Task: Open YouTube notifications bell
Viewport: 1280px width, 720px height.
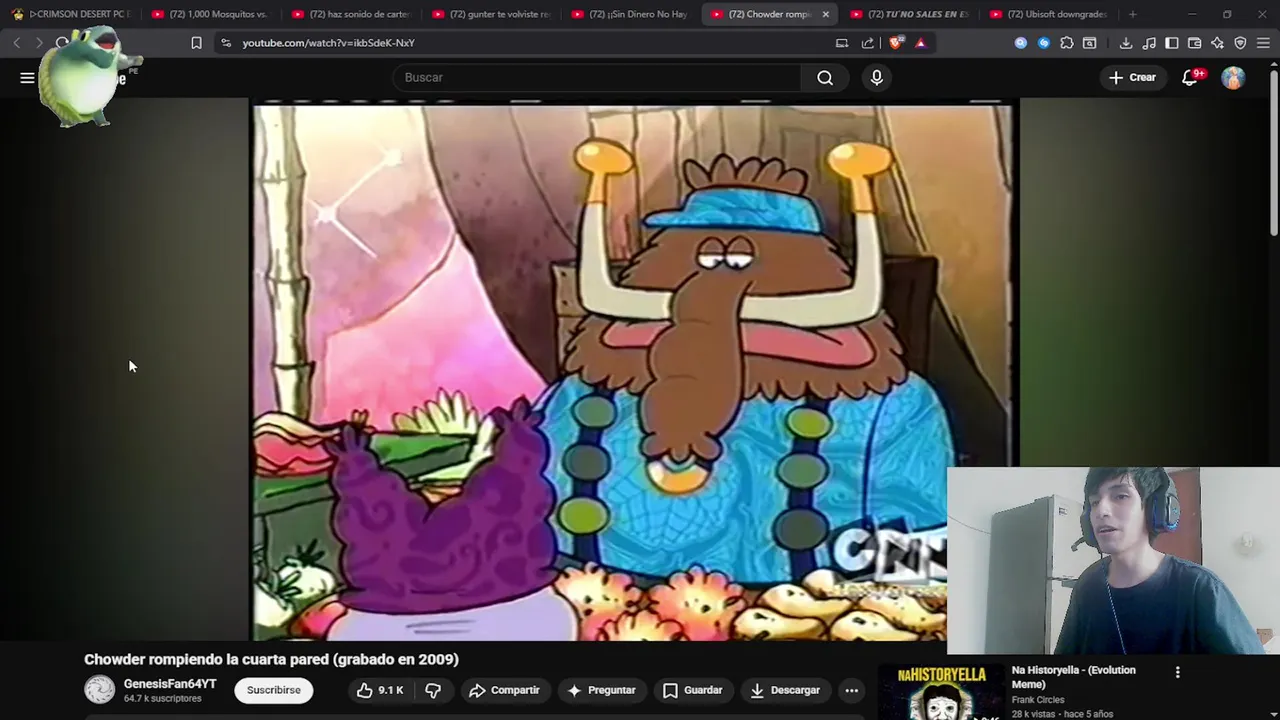Action: click(x=1190, y=77)
